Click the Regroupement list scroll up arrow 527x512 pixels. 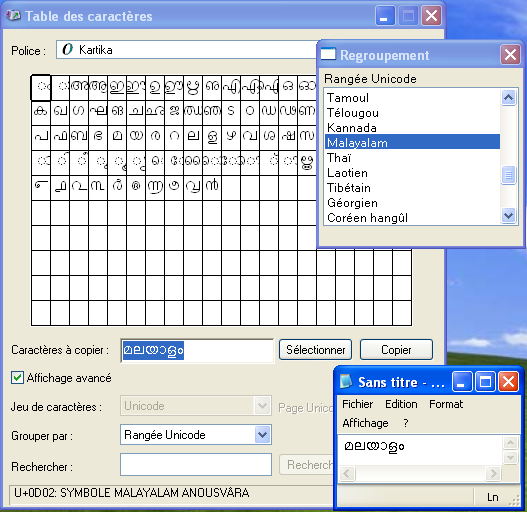[x=509, y=98]
